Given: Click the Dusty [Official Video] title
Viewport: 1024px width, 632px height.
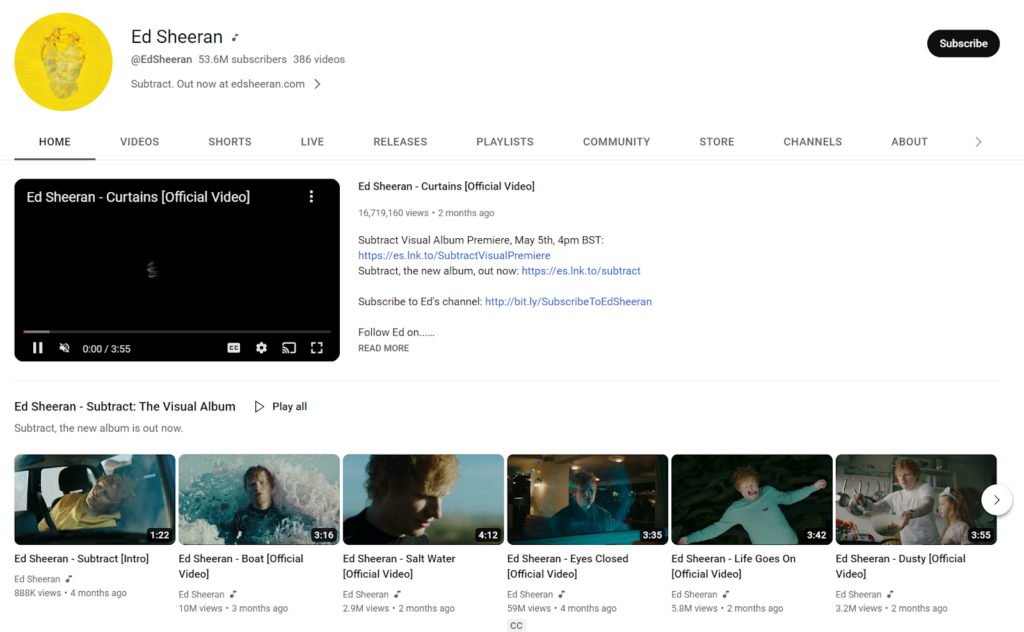Looking at the screenshot, I should pos(901,566).
